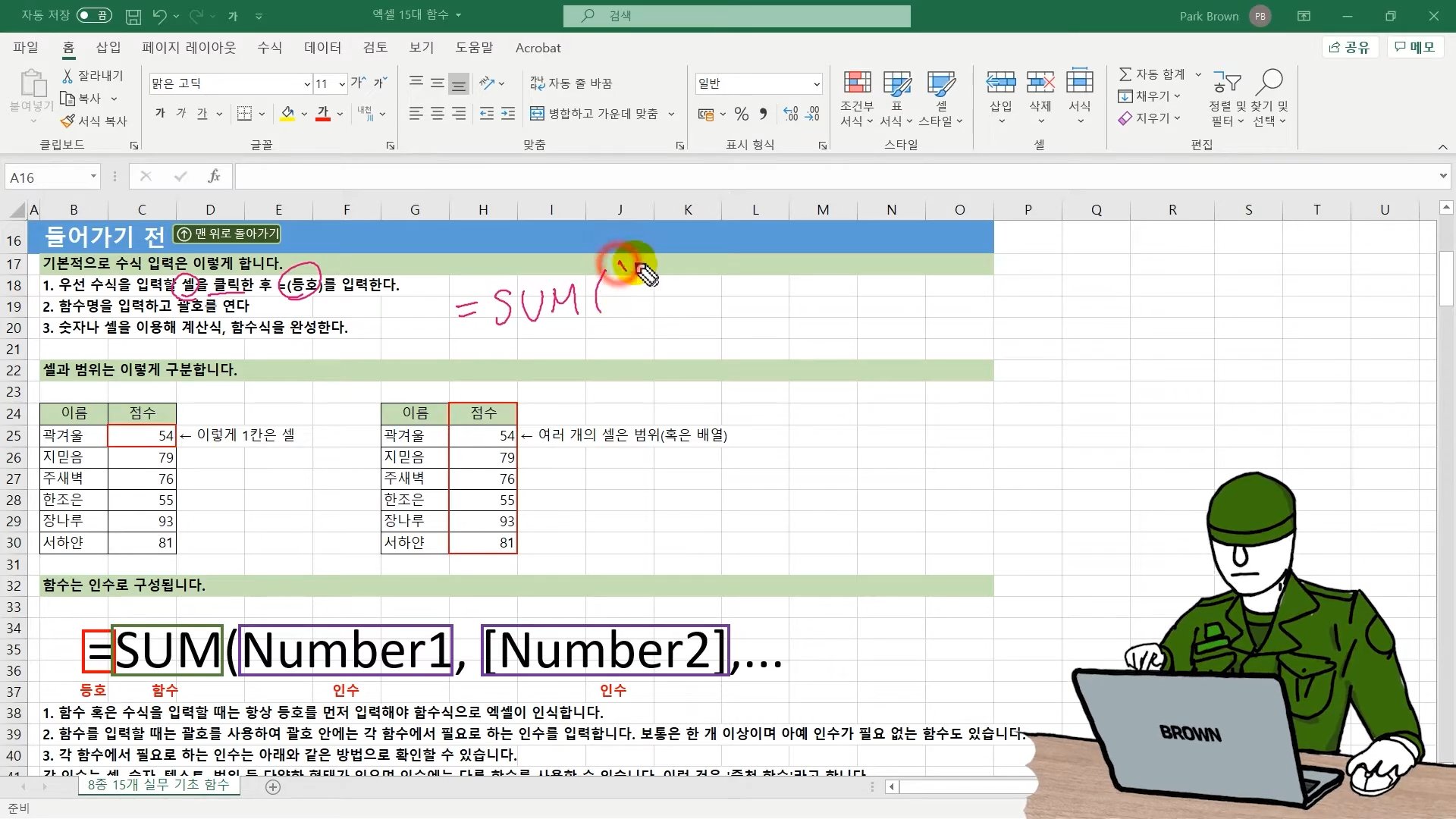This screenshot has width=1456, height=819.
Task: Click the Save icon in title bar
Action: [133, 16]
